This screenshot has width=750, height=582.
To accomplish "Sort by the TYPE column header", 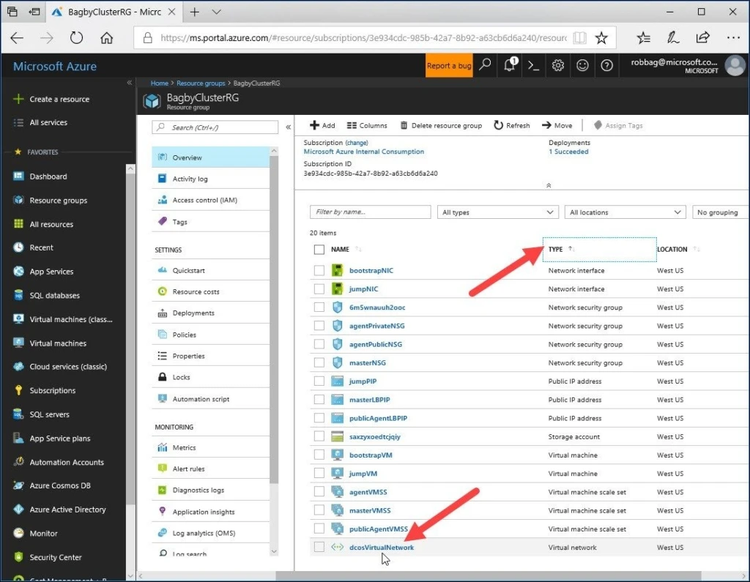I will (556, 249).
